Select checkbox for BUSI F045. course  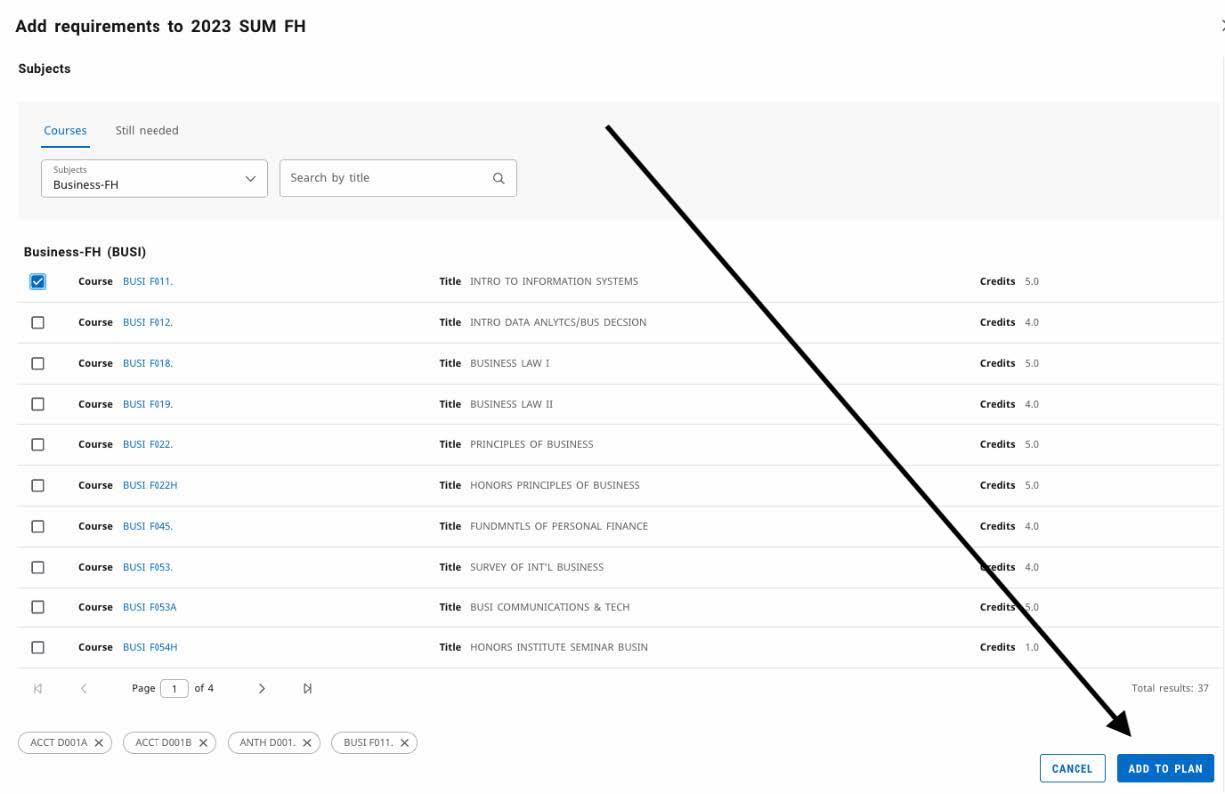(38, 526)
